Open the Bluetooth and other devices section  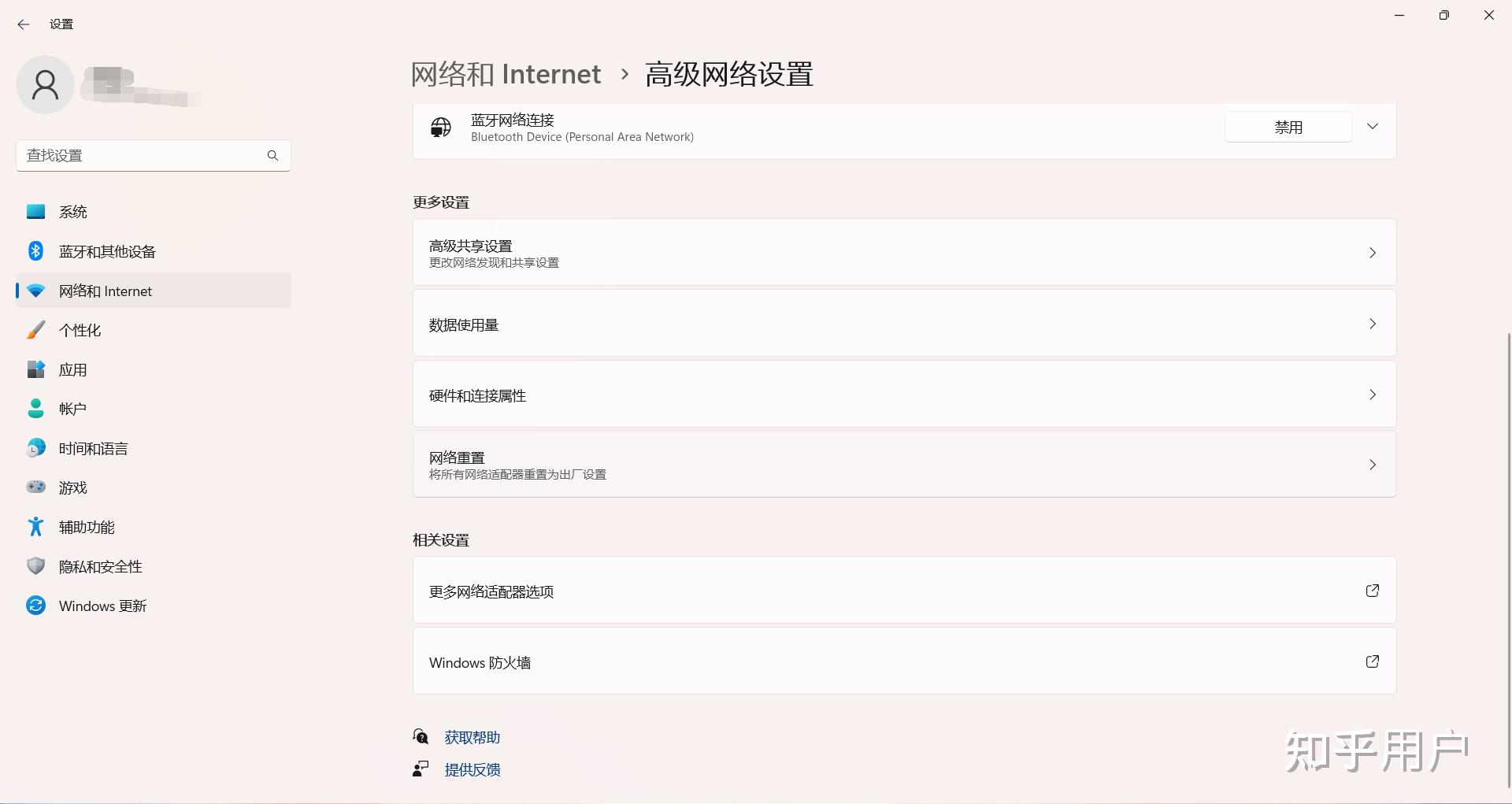coord(107,252)
